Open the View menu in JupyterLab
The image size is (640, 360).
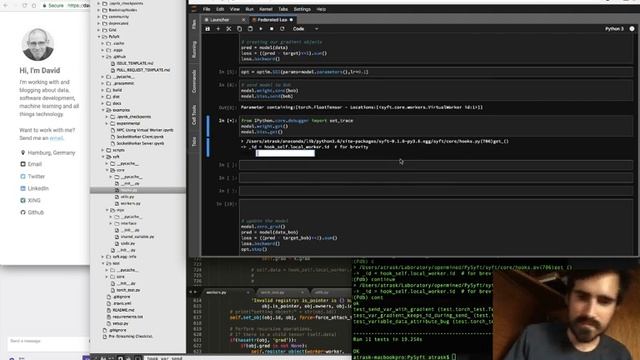tap(235, 9)
